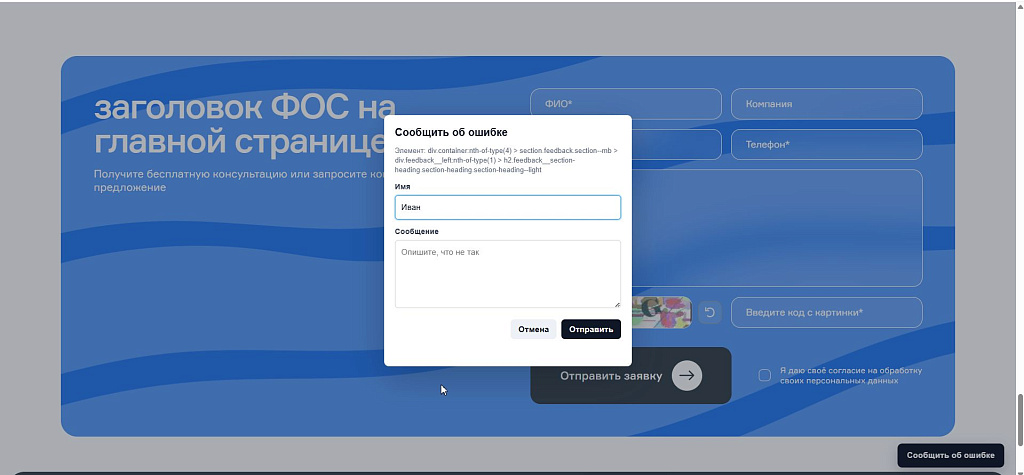
Task: Focus the Введите код с картинки field
Action: tap(827, 312)
